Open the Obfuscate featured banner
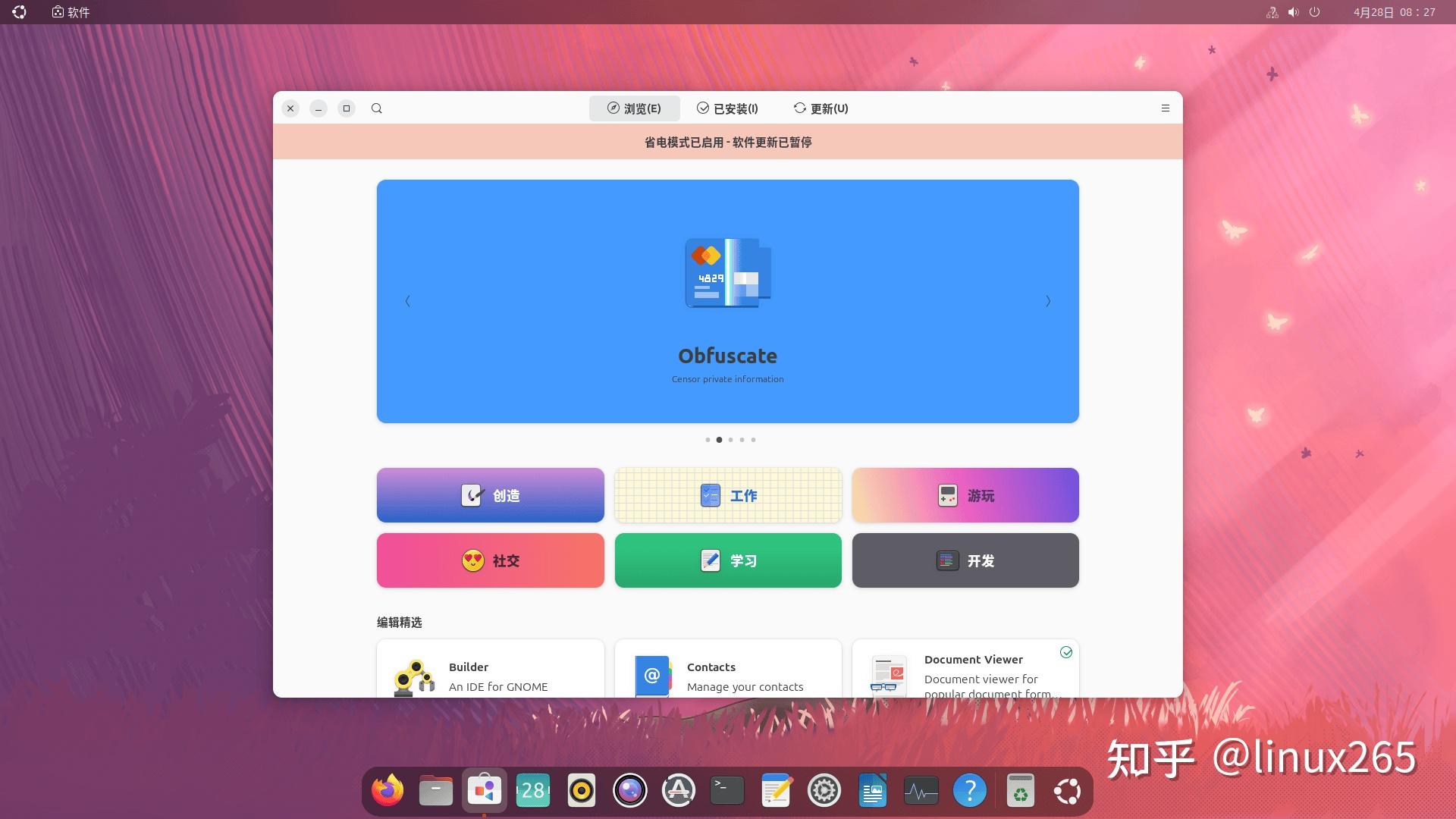 tap(727, 301)
